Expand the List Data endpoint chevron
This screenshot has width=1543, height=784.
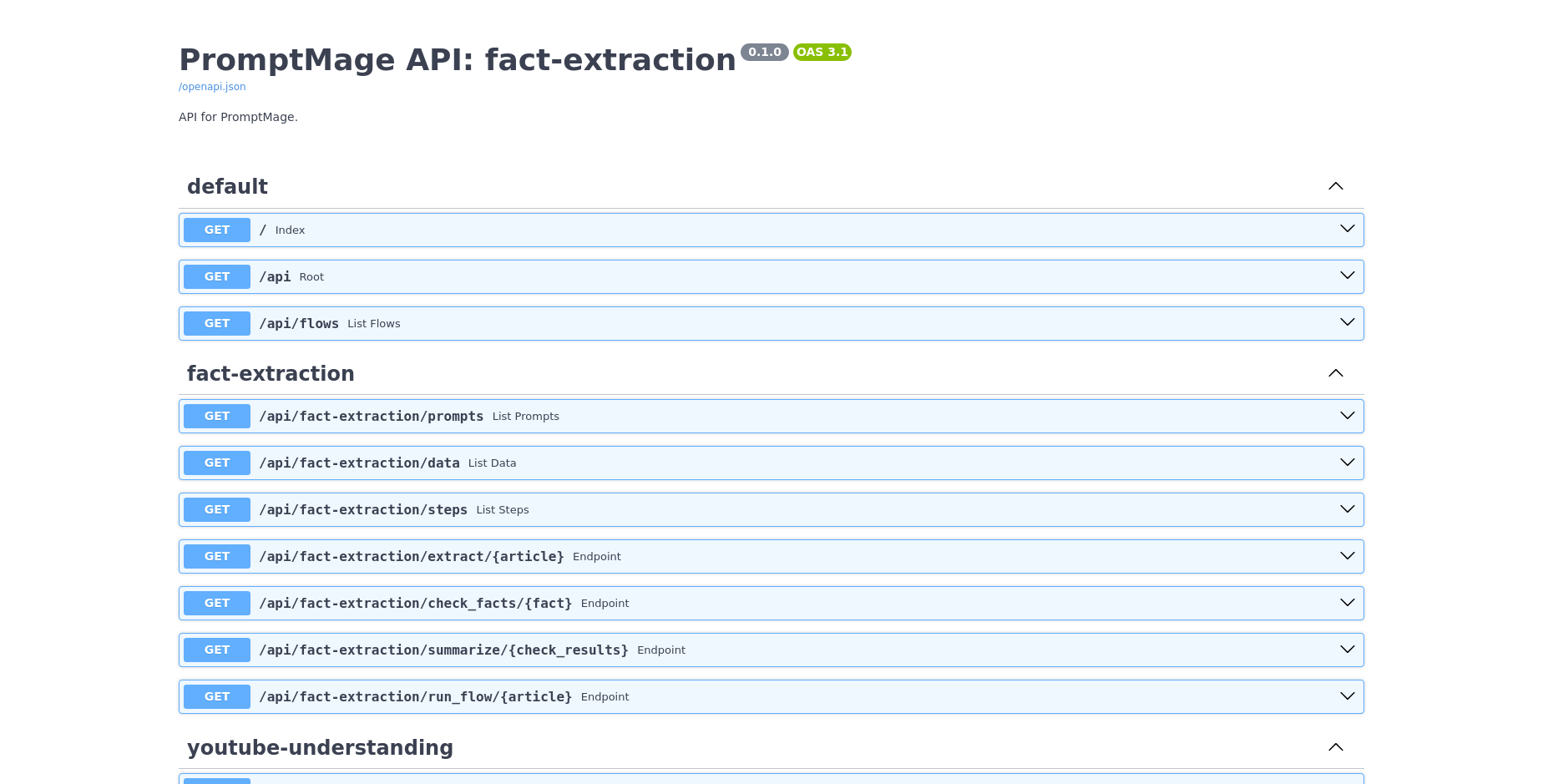pyautogui.click(x=1348, y=463)
